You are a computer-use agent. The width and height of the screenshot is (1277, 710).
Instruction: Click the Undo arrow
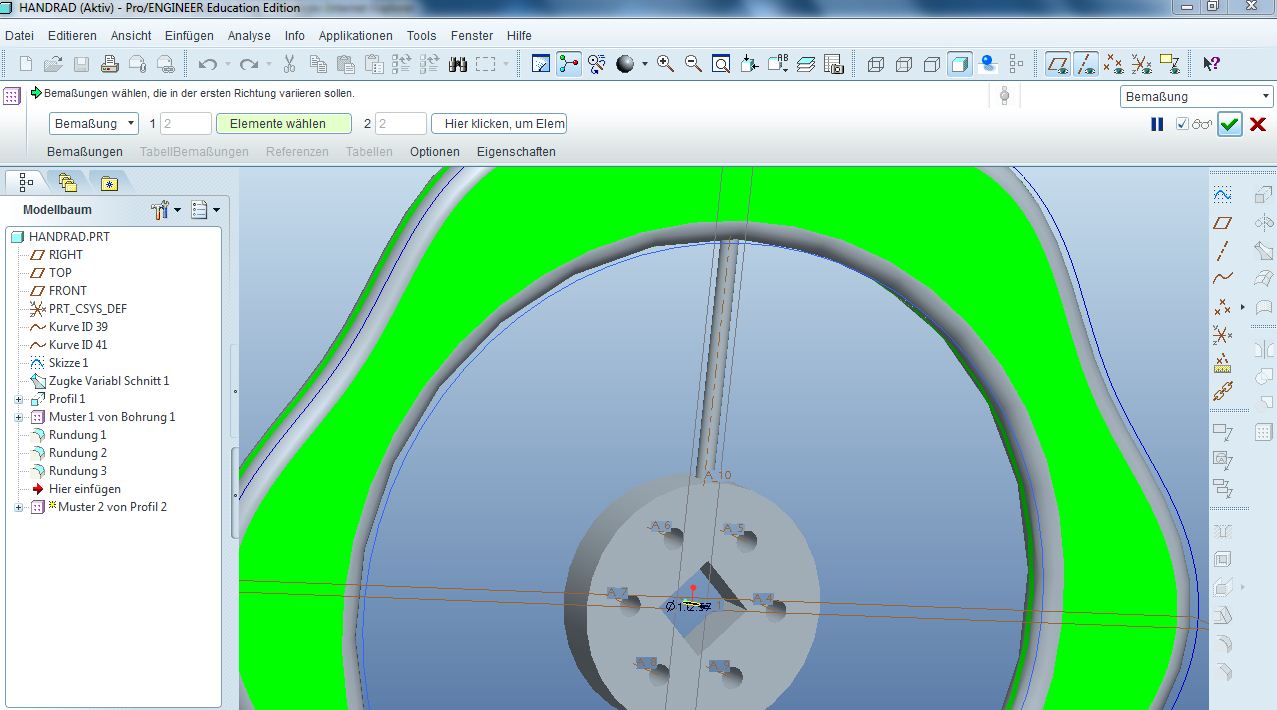tap(207, 64)
